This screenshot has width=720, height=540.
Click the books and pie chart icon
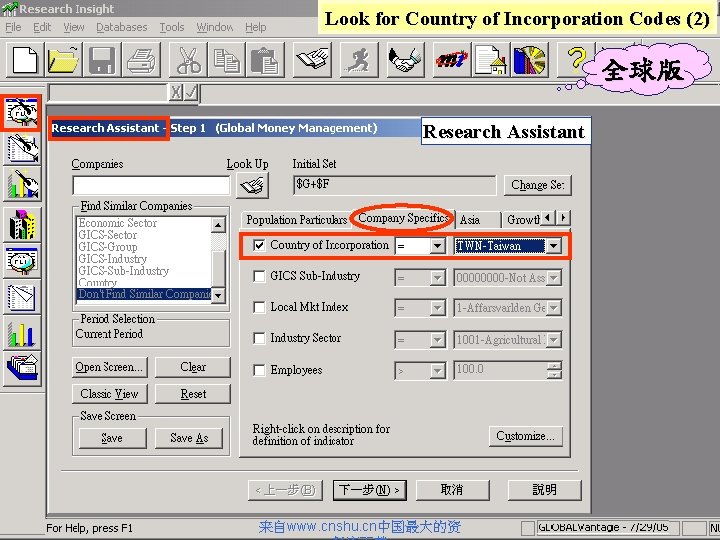pyautogui.click(x=529, y=60)
